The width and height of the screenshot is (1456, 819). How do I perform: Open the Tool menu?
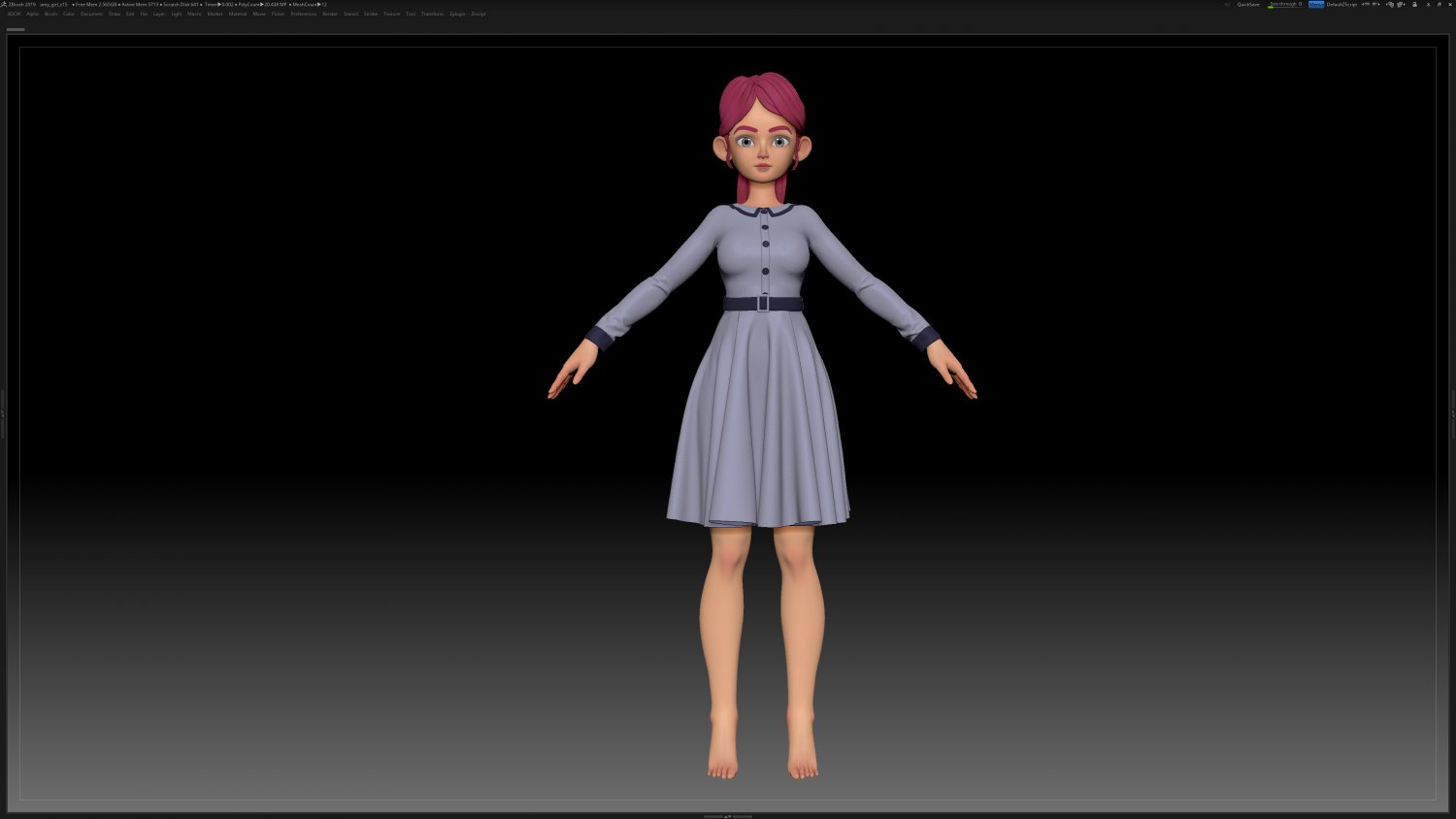point(410,14)
